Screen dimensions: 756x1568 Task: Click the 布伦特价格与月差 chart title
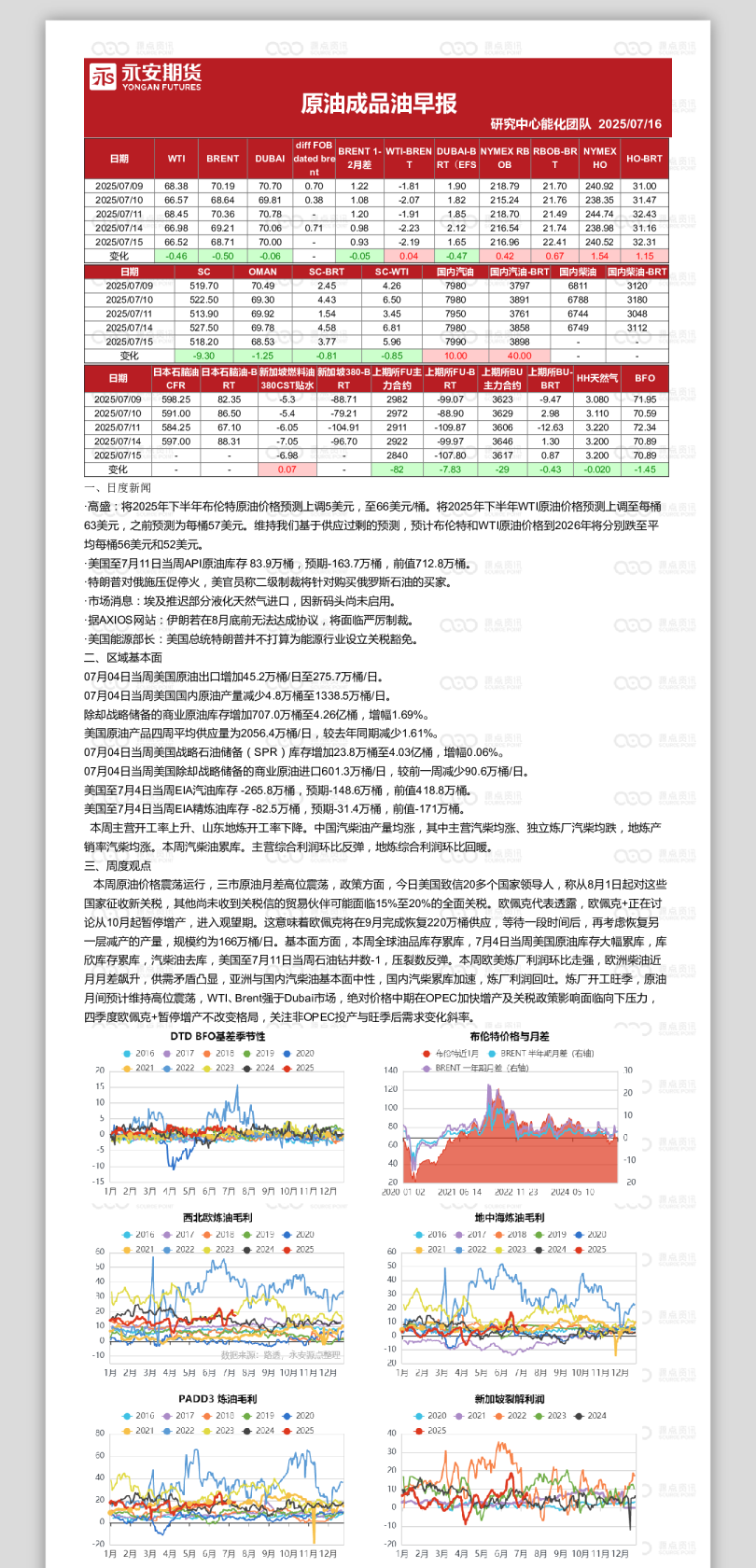509,1037
